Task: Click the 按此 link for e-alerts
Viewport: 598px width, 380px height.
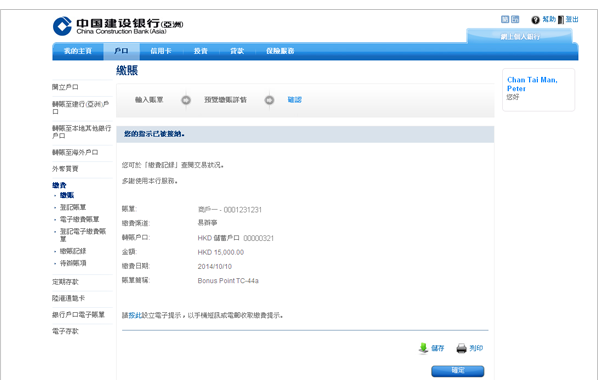Action: (x=135, y=316)
